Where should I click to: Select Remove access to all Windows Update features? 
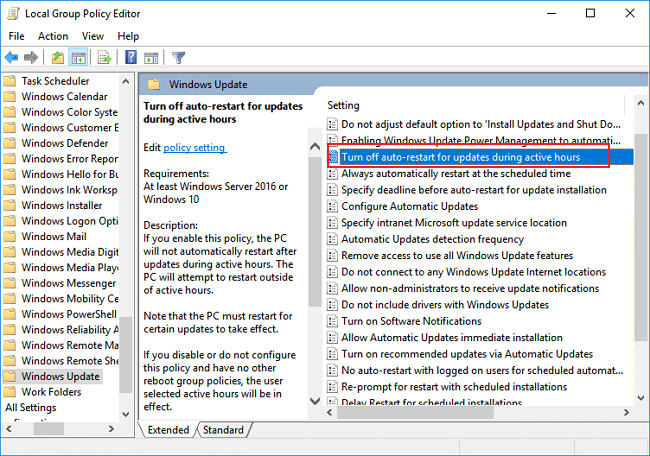457,255
